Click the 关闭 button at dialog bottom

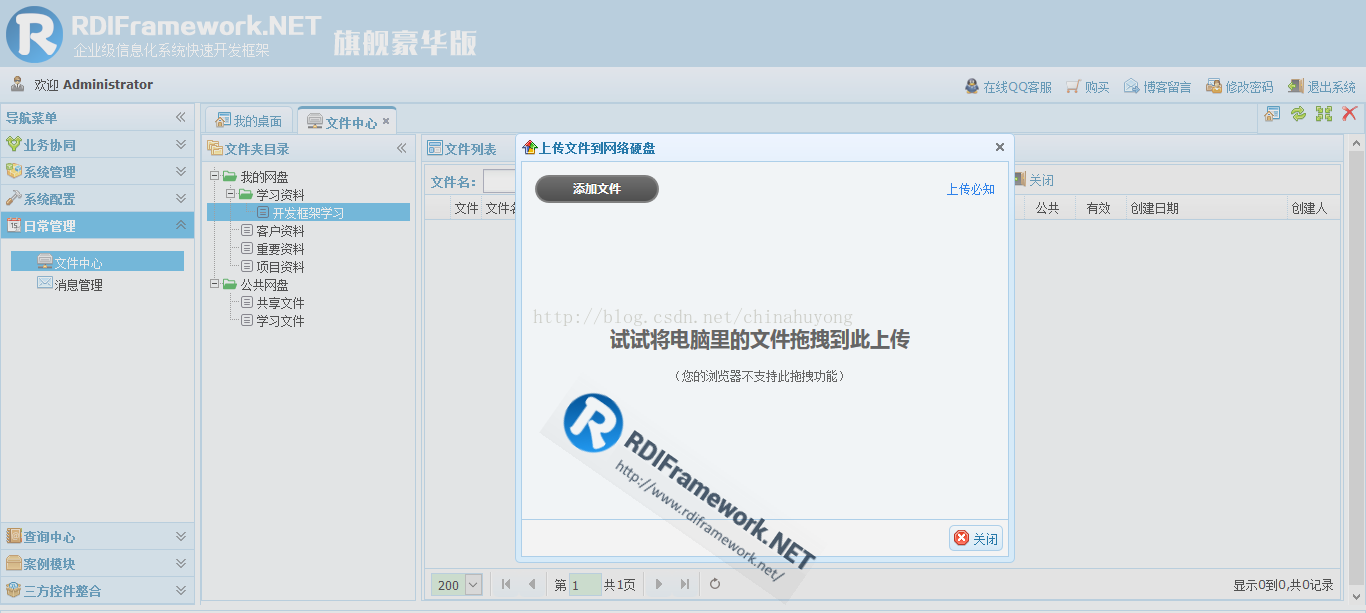click(975, 538)
